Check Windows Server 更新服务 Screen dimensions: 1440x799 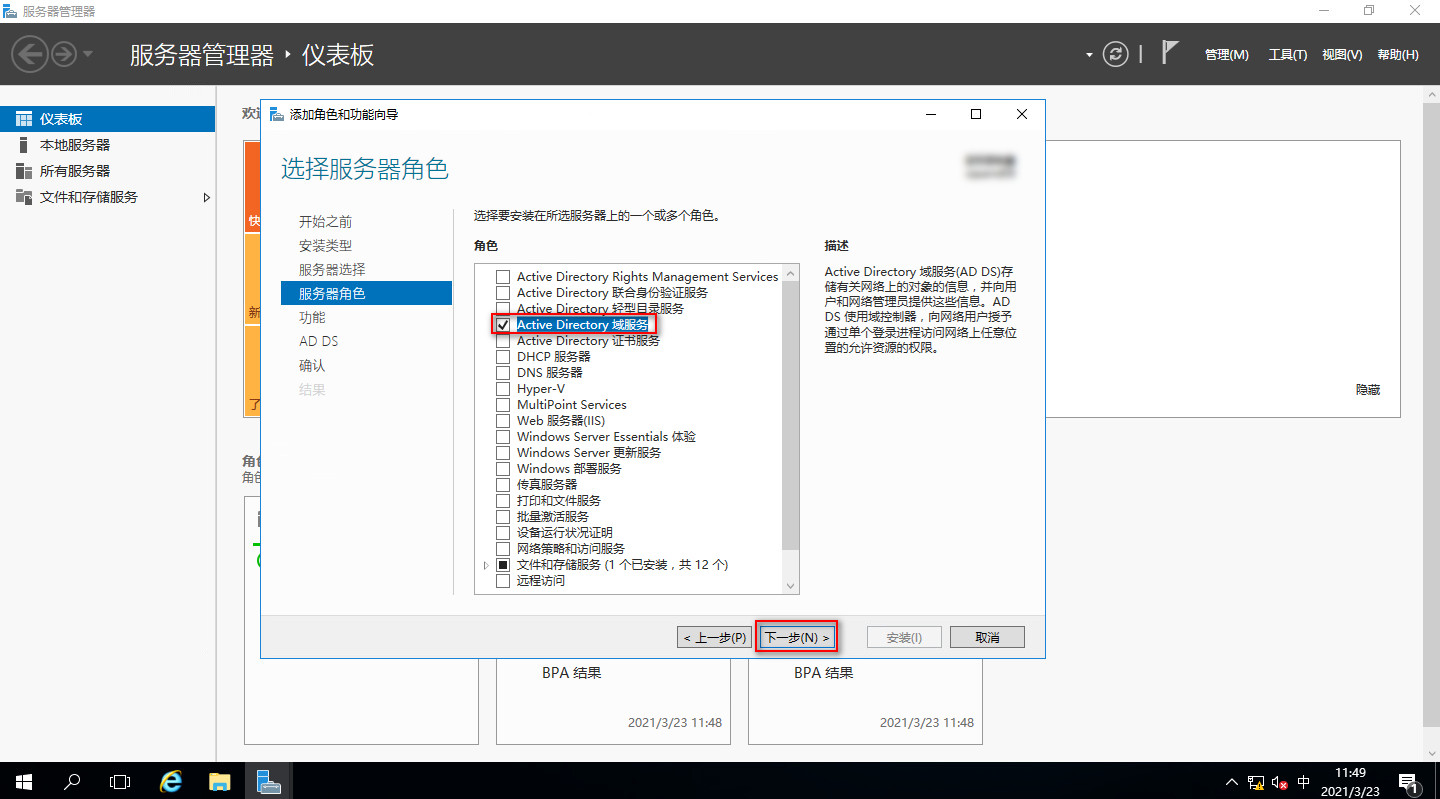click(503, 453)
